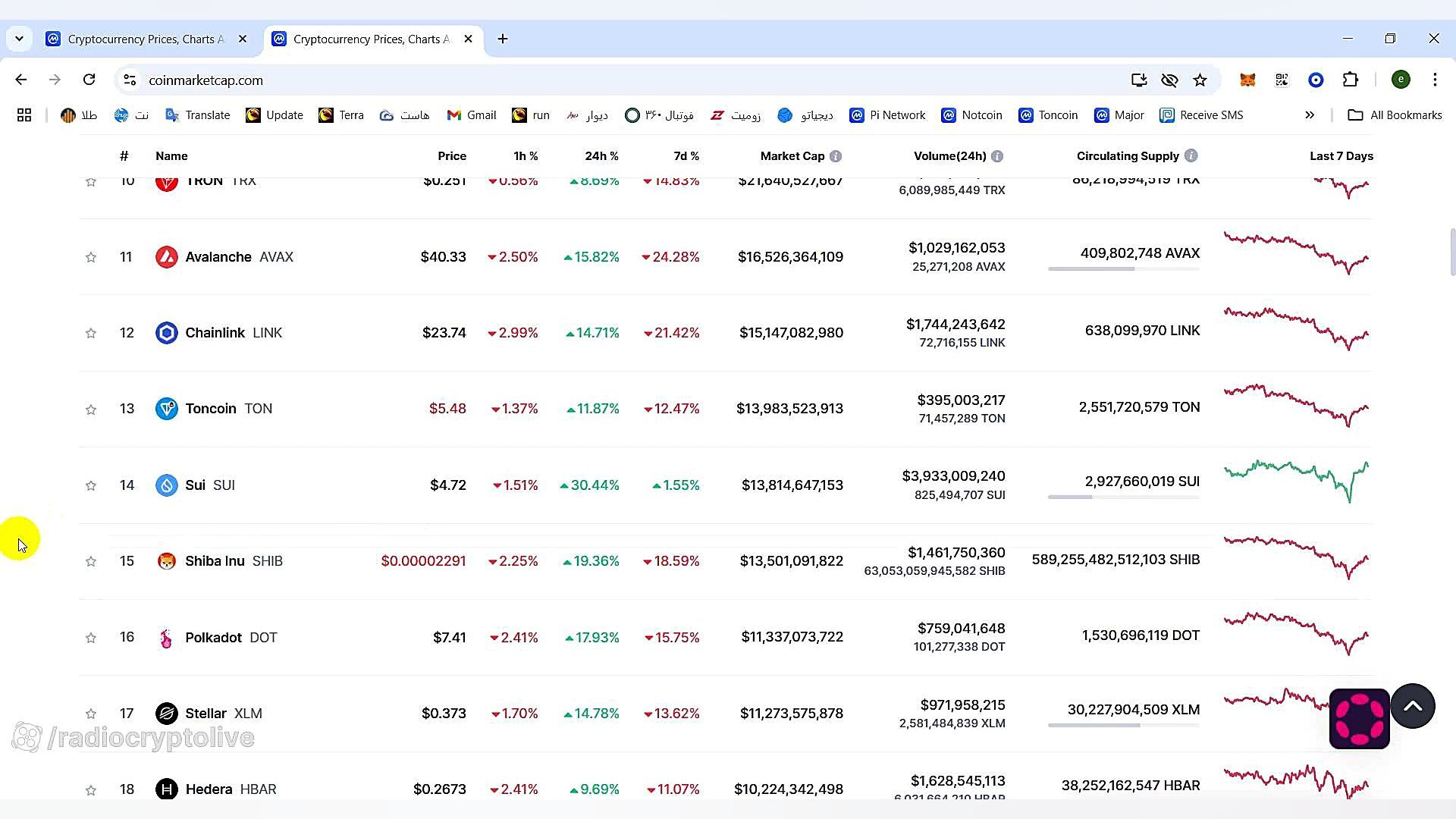This screenshot has height=819, width=1456.
Task: Open the Receive SMS bookmark
Action: click(1202, 115)
